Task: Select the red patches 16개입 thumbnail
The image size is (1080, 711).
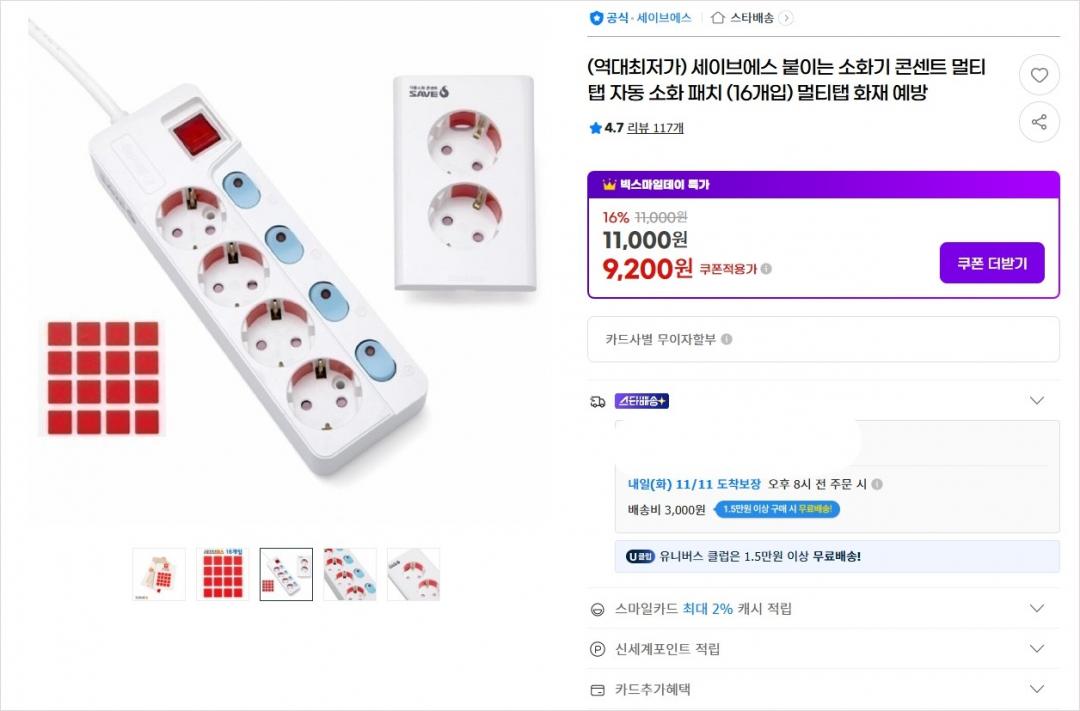Action: [223, 574]
